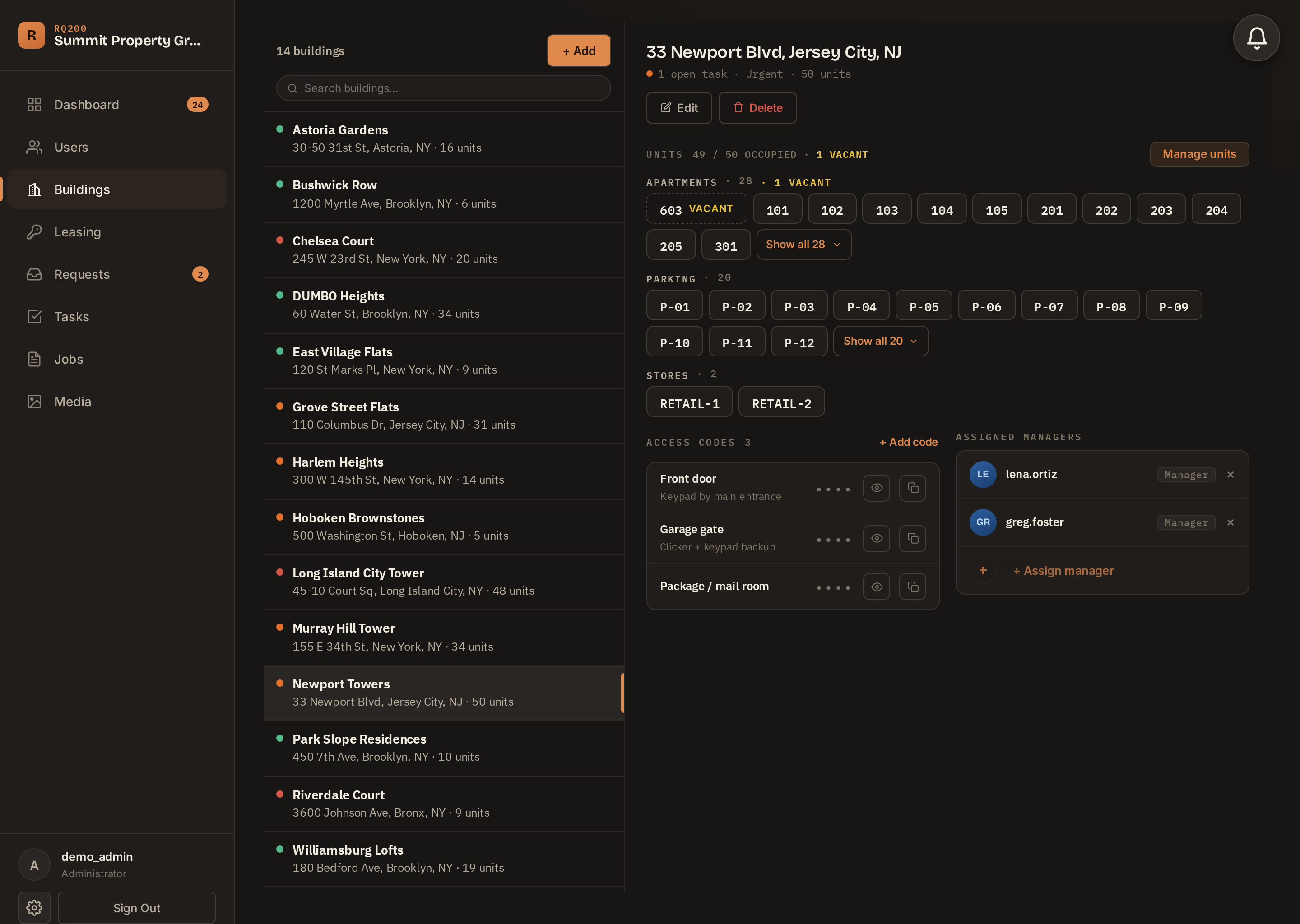Go to the Users section
The height and width of the screenshot is (924, 1300).
click(117, 148)
